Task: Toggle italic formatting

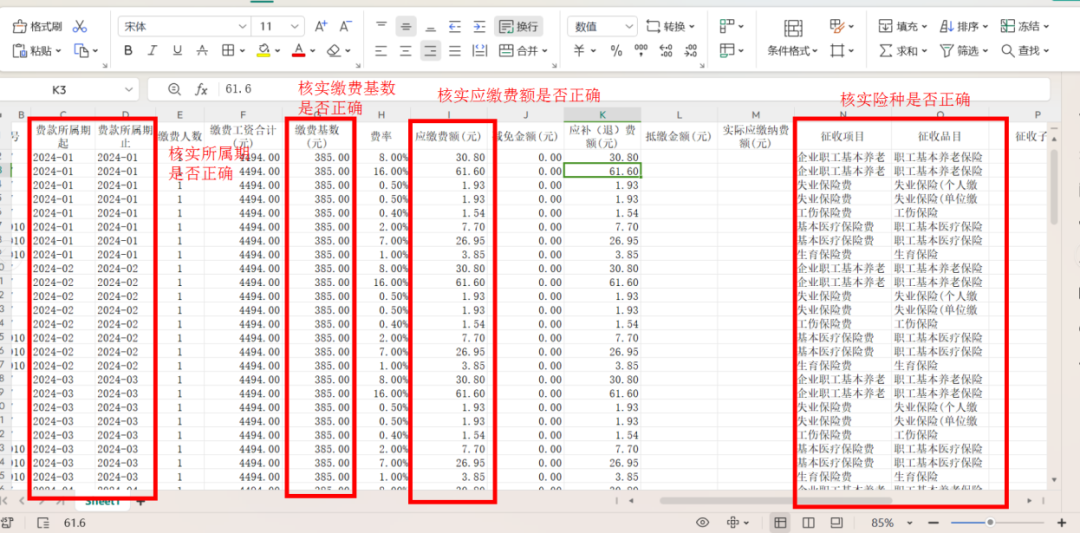Action: coord(152,50)
